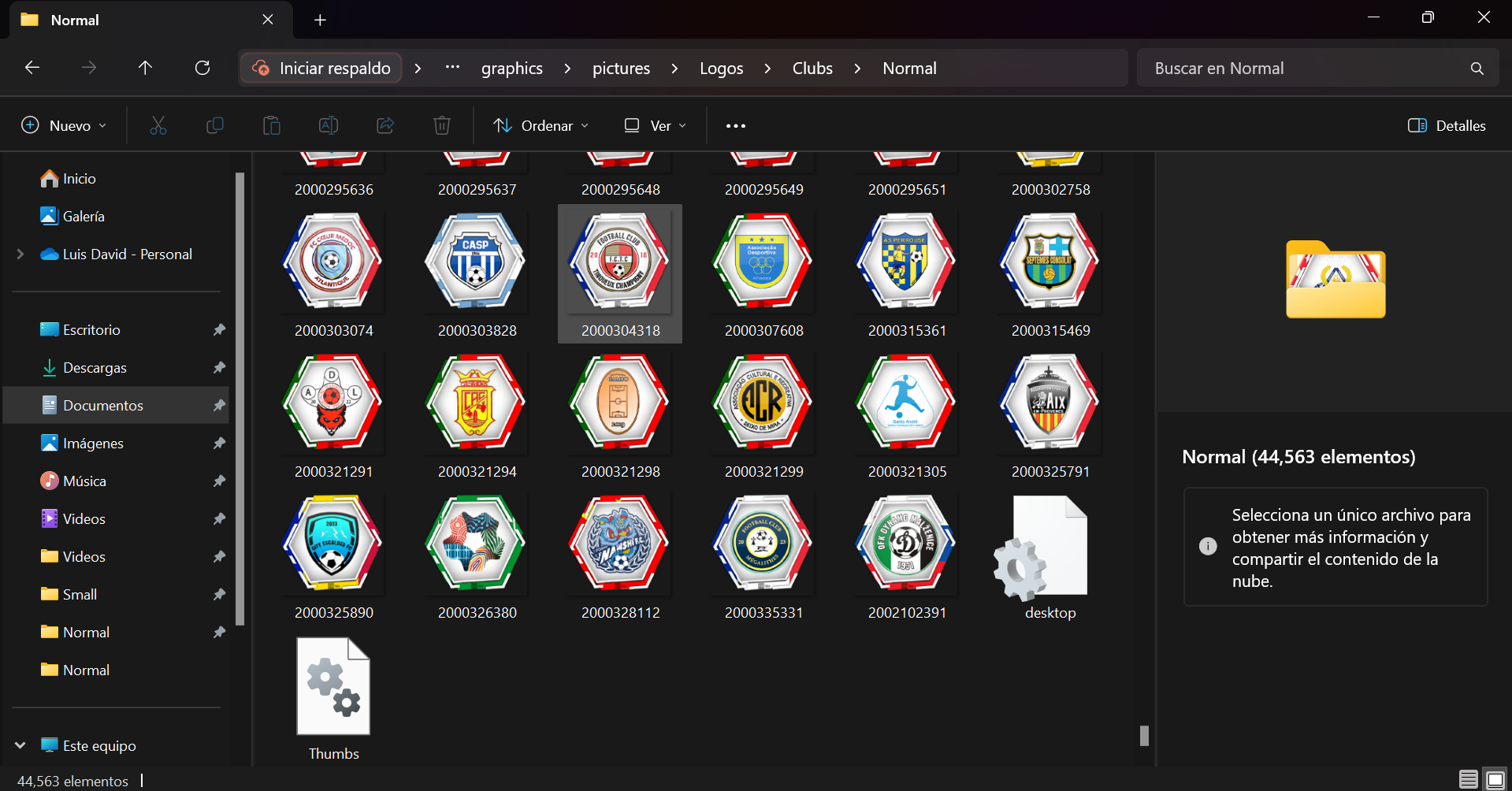Expand chevron after Clubs breadcrumb
The height and width of the screenshot is (791, 1512).
(857, 69)
